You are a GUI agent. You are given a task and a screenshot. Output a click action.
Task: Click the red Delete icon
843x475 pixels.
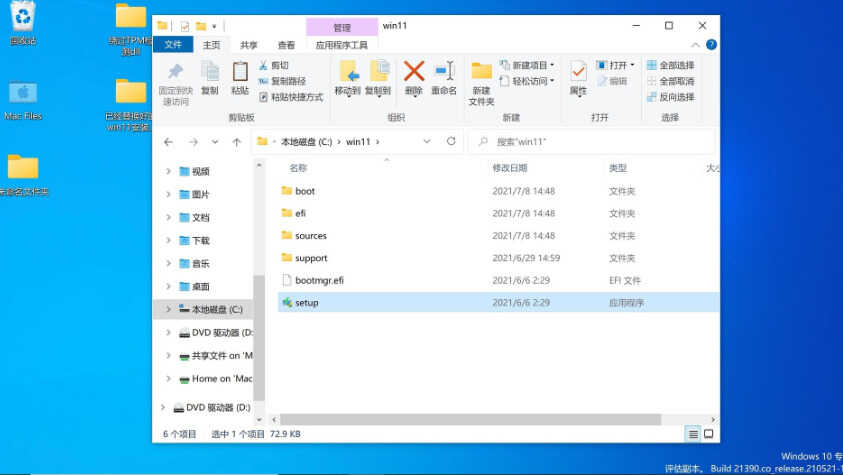(414, 71)
